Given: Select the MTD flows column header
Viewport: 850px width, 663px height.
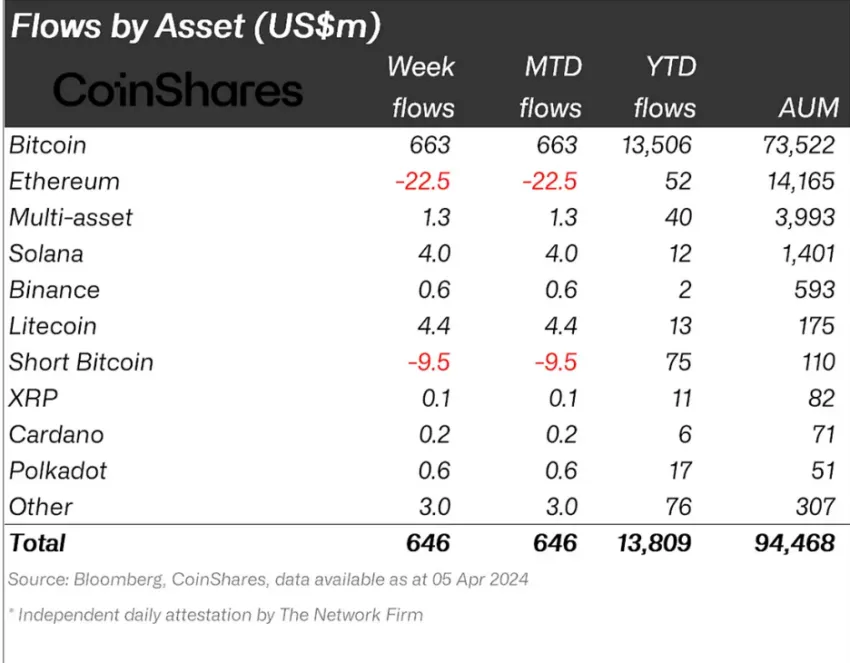Looking at the screenshot, I should tap(550, 87).
